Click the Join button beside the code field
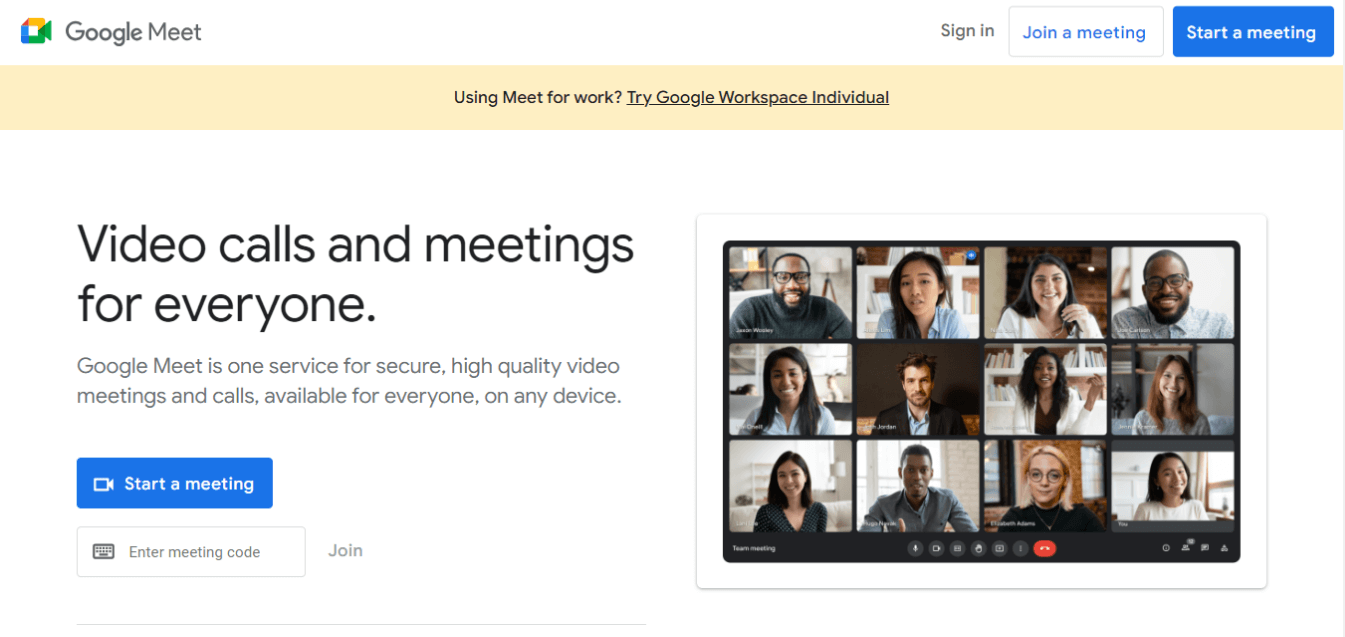 click(345, 551)
